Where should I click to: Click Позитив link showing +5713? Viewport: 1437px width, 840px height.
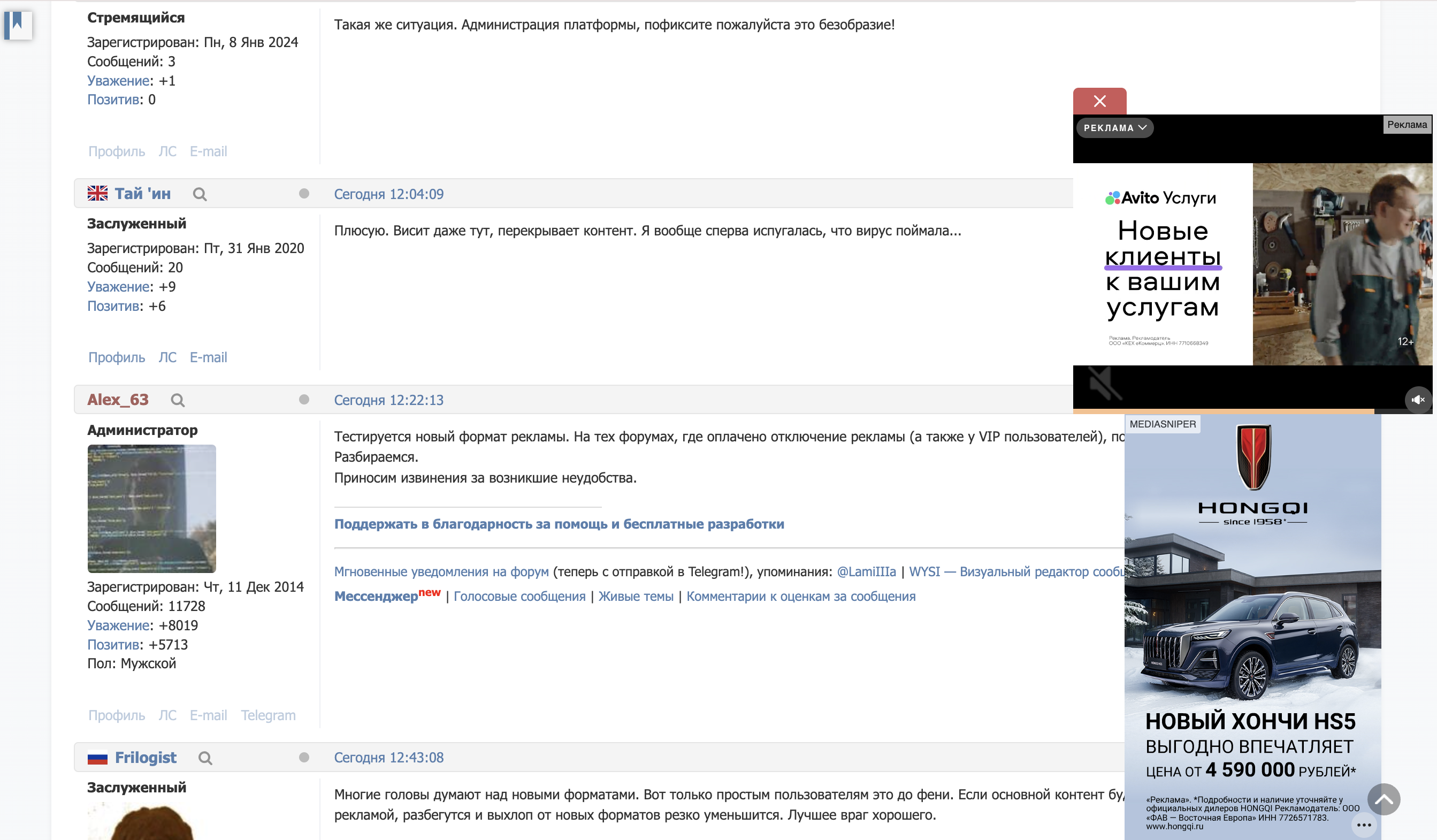(x=113, y=644)
